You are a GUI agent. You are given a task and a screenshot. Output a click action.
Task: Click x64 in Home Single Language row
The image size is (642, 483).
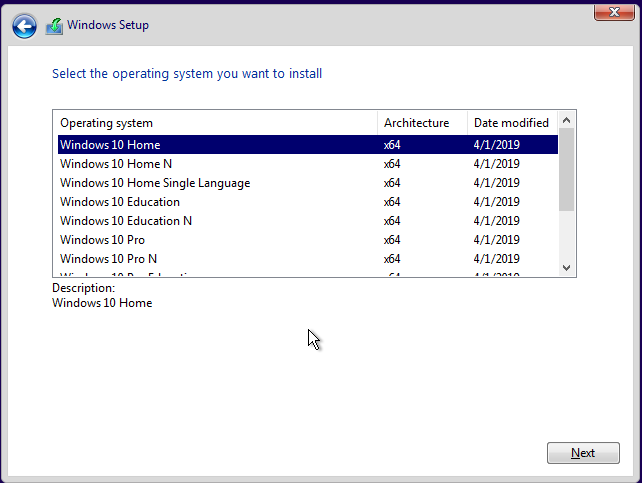click(392, 183)
